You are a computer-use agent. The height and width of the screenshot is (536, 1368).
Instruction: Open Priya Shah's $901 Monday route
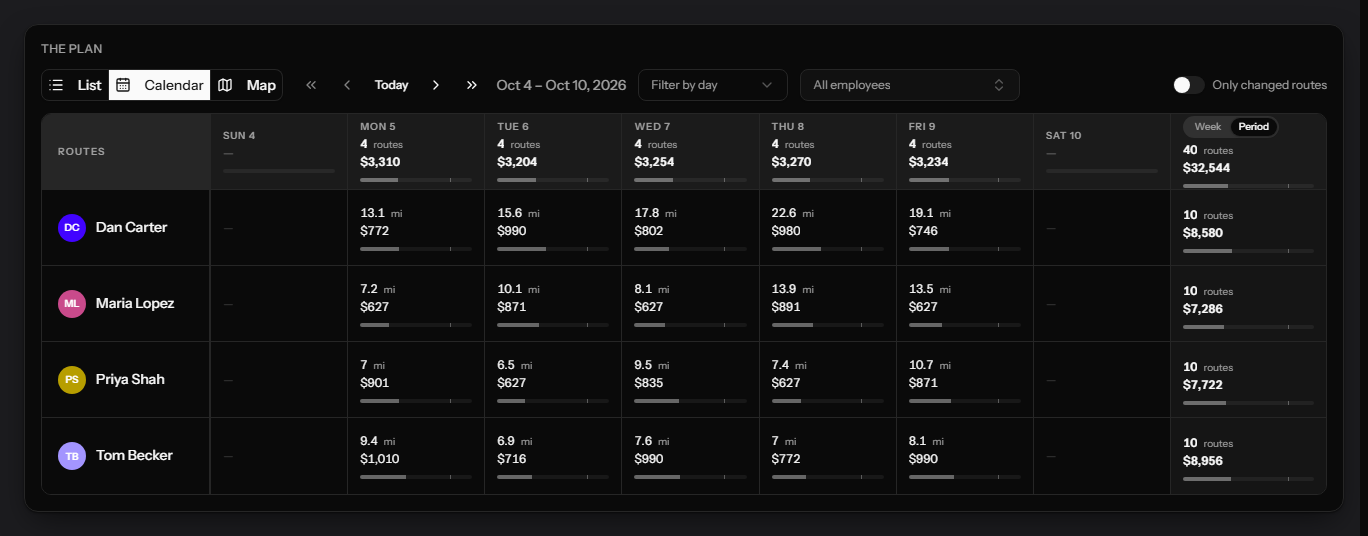[x=416, y=380]
